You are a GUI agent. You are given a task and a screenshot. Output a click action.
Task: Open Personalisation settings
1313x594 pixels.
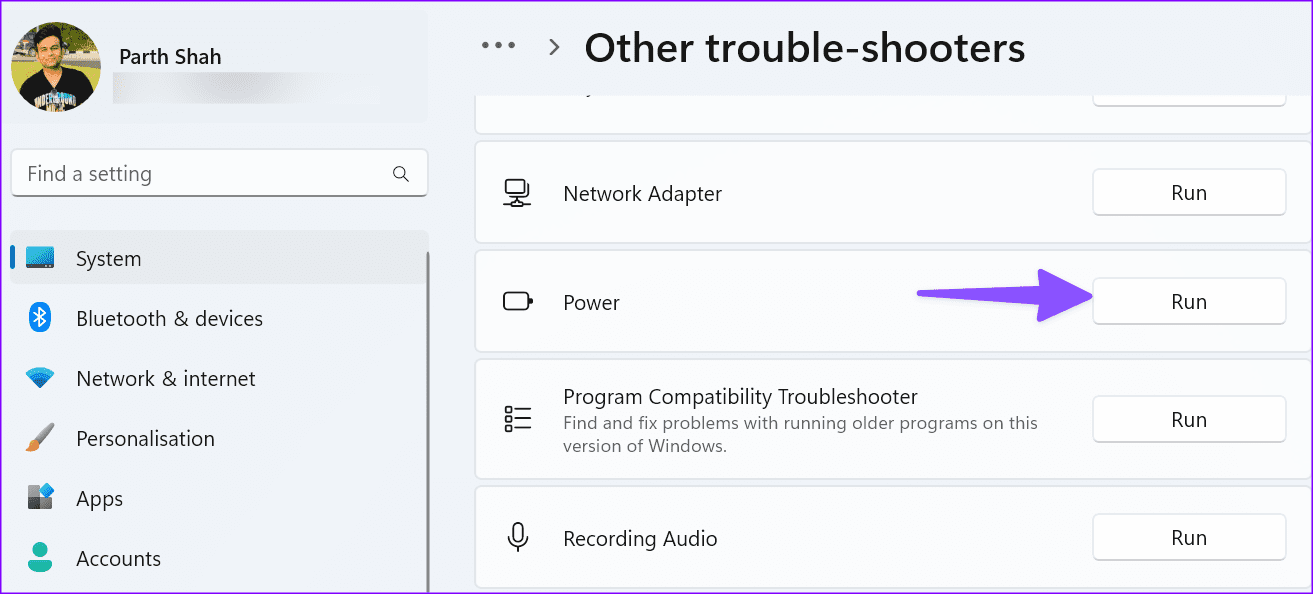(219, 438)
